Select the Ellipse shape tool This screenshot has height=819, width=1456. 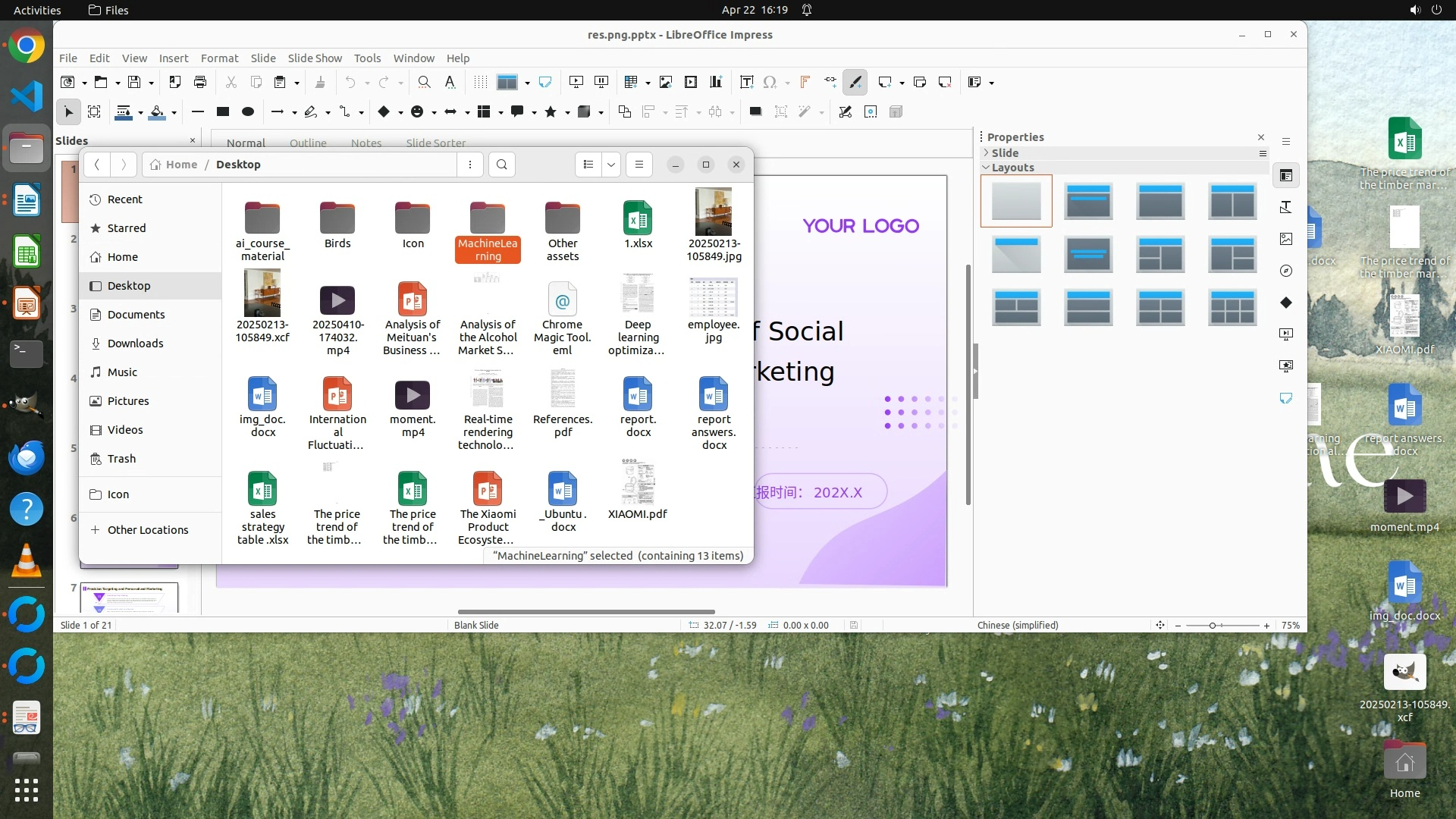pyautogui.click(x=247, y=111)
